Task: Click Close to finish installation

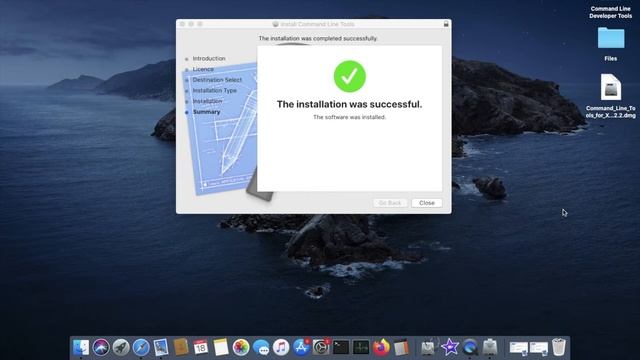Action: pyautogui.click(x=427, y=203)
